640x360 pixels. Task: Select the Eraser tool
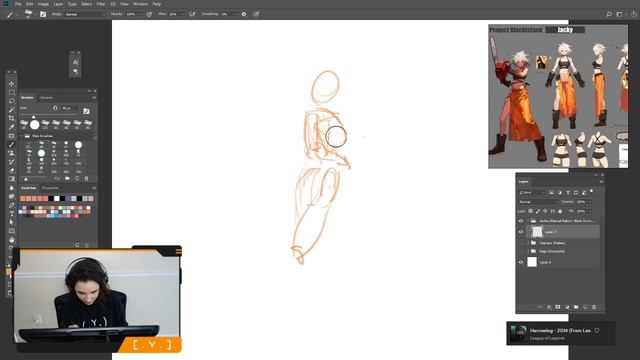11,171
